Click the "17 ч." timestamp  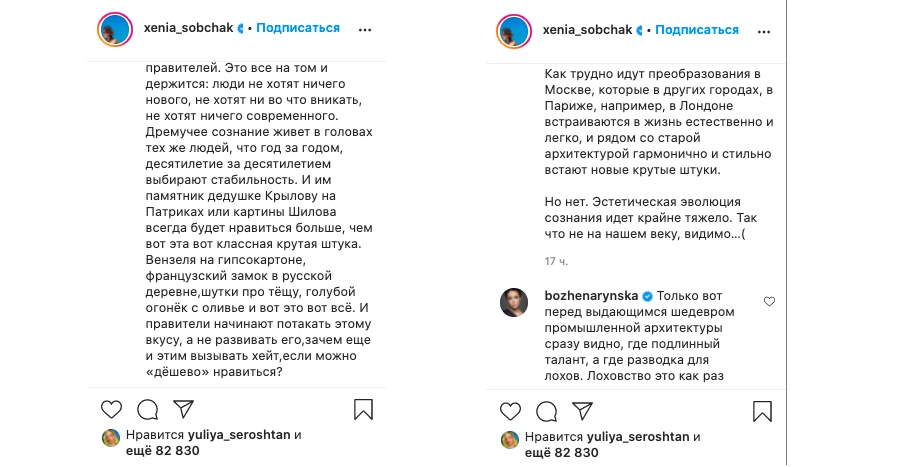pyautogui.click(x=556, y=261)
